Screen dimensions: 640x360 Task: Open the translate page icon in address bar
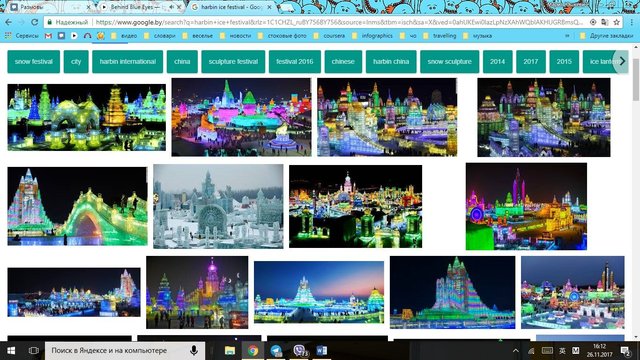(x=605, y=22)
